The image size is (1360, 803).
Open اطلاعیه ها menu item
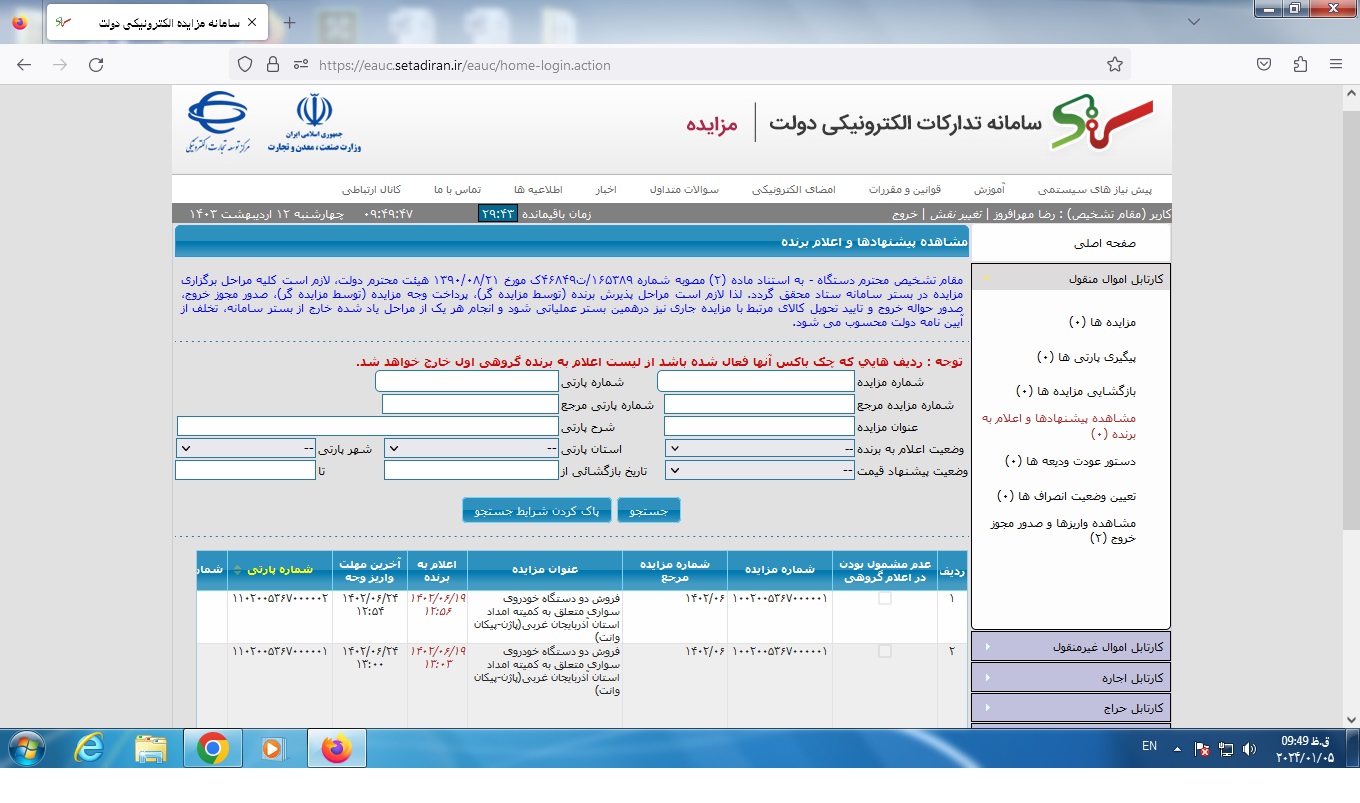pos(538,189)
